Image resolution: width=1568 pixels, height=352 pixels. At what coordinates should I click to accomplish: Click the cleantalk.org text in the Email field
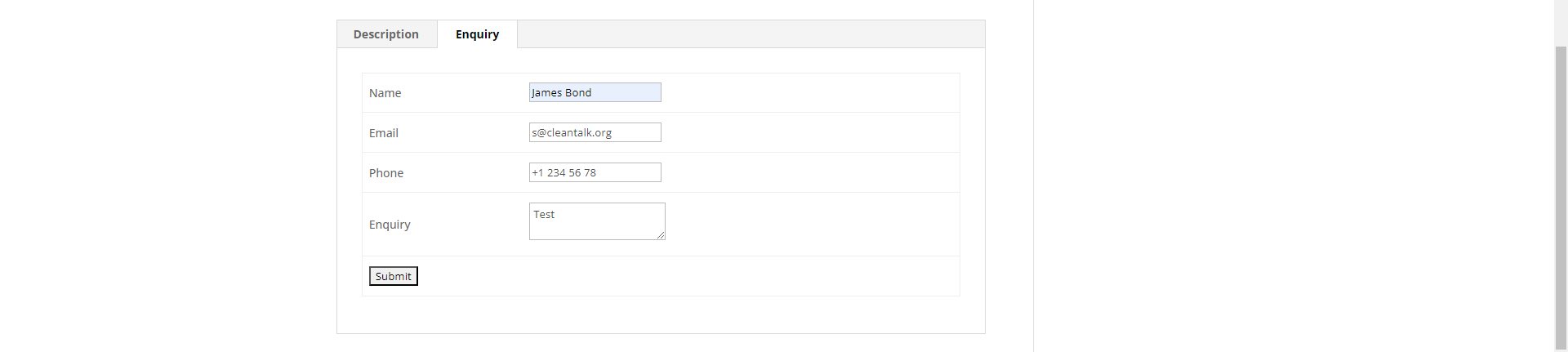tap(579, 132)
